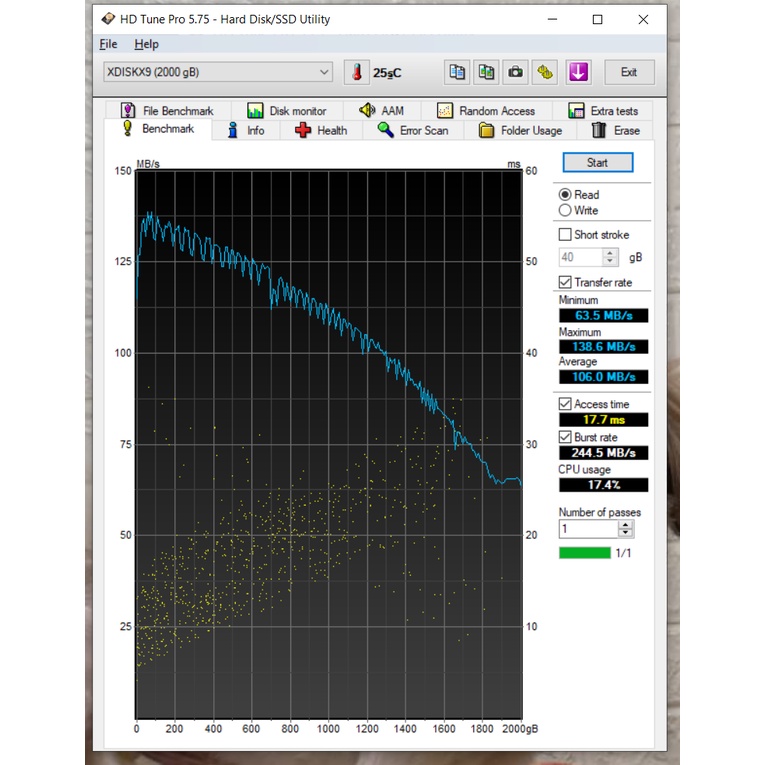Switch to the Folder Usage tab
Screen dimensions: 765x765
click(x=520, y=130)
